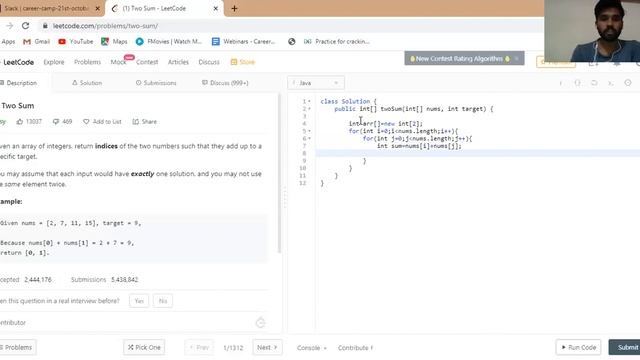The width and height of the screenshot is (640, 360).
Task: Open the Submissions tab
Action: point(156,83)
